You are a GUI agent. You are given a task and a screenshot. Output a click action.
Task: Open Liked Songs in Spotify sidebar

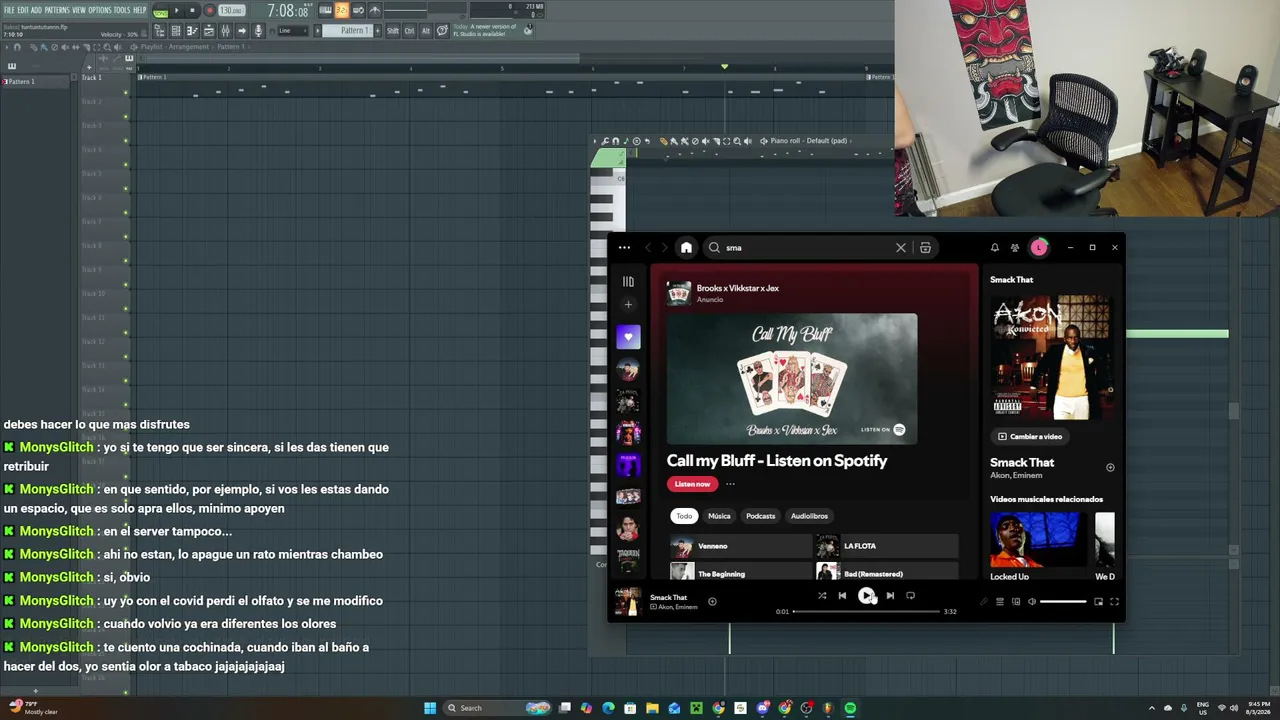[628, 338]
